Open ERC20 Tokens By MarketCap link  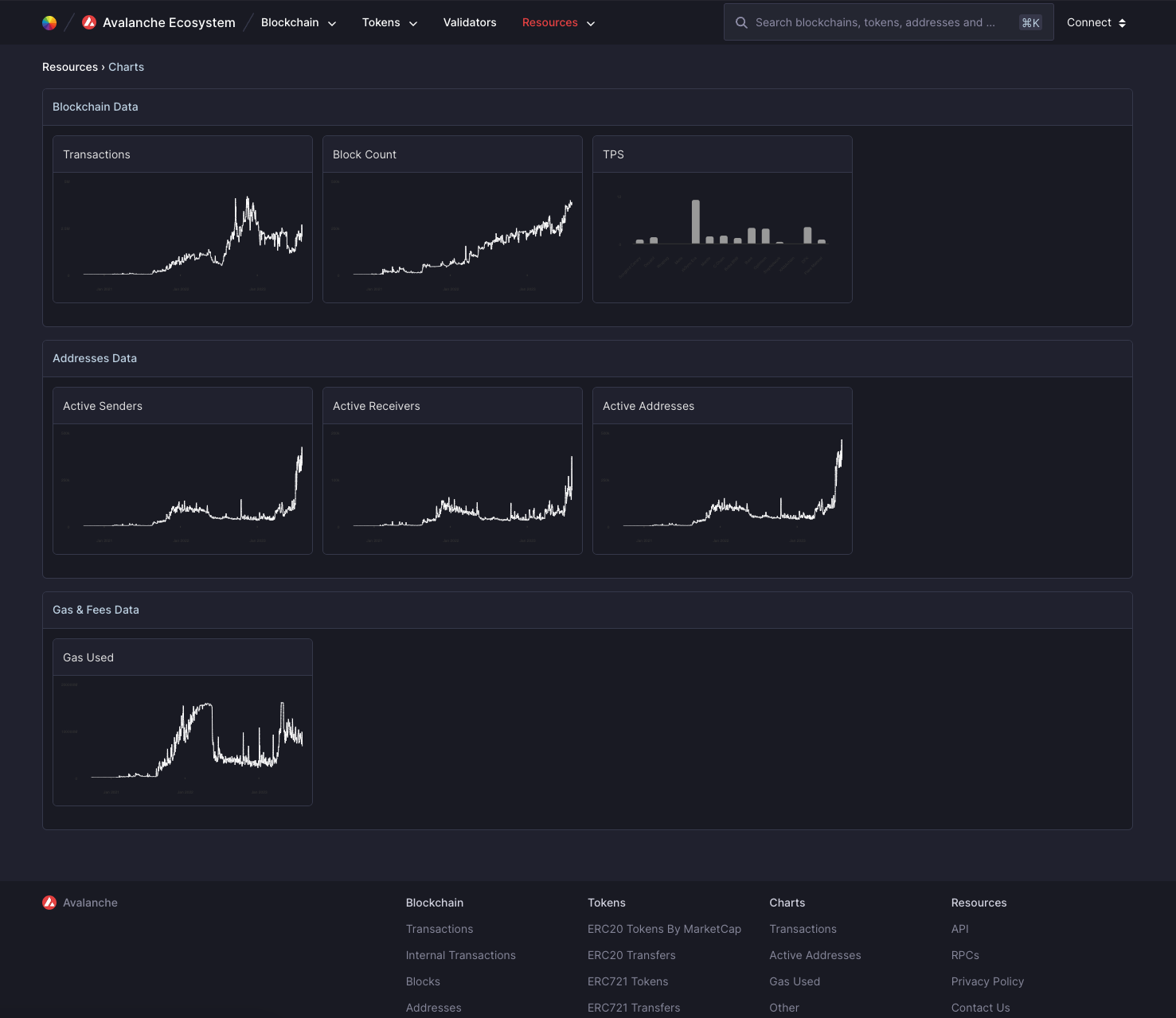664,929
